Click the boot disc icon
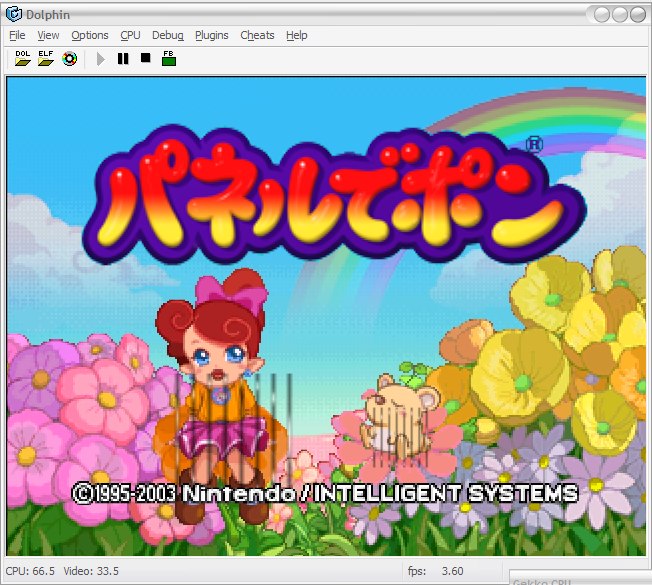Screen dimensions: 652x585 click(69, 59)
